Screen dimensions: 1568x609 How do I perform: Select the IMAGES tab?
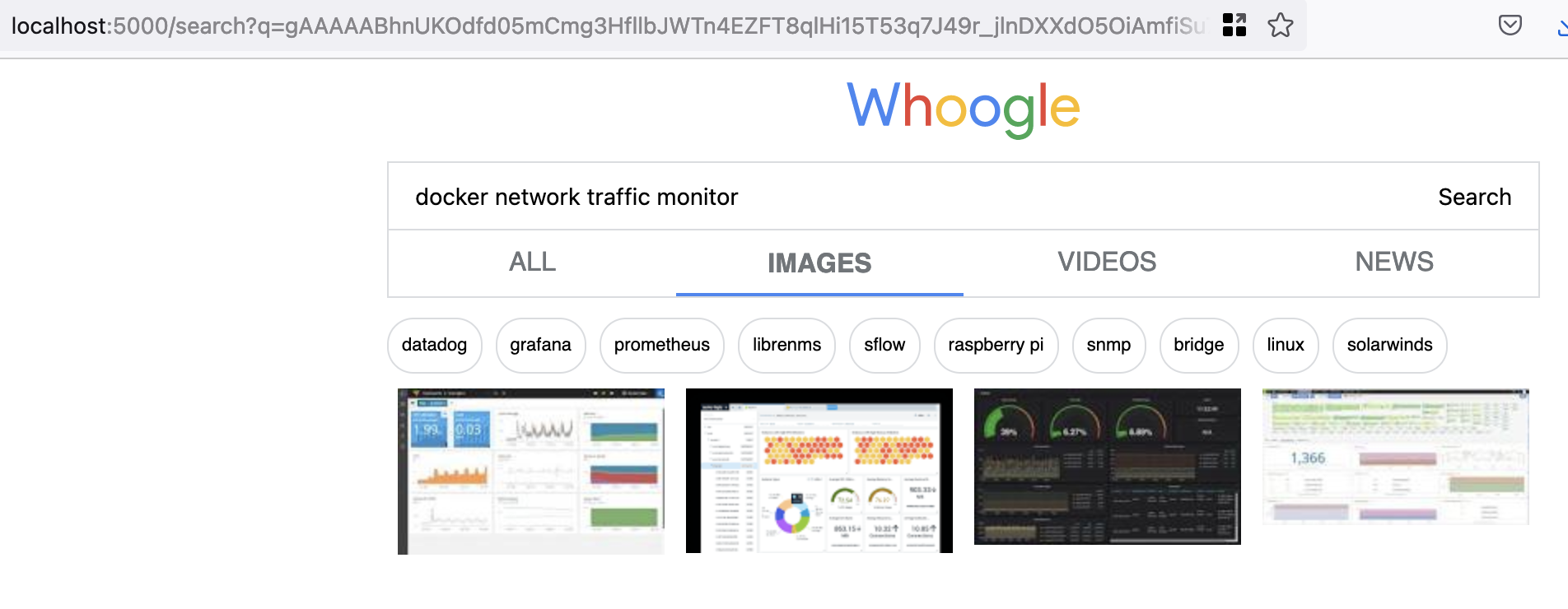(x=819, y=263)
